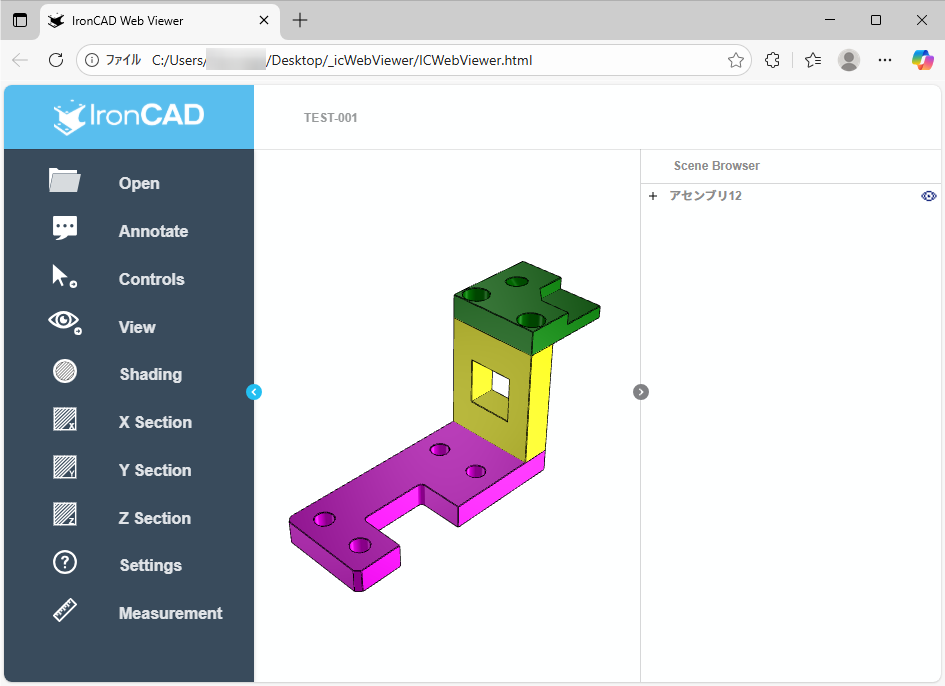Open the Measurement ruler icon

(65, 611)
